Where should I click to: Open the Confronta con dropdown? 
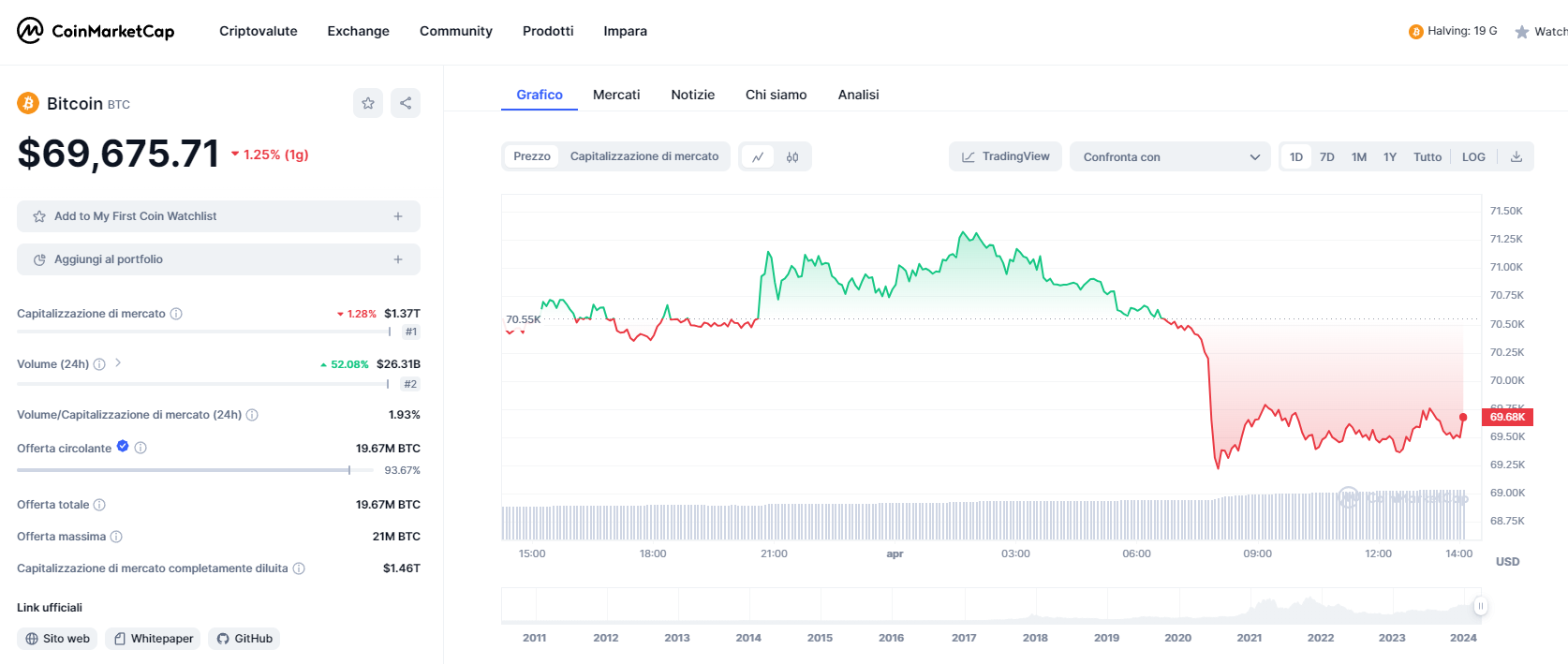tap(1170, 156)
